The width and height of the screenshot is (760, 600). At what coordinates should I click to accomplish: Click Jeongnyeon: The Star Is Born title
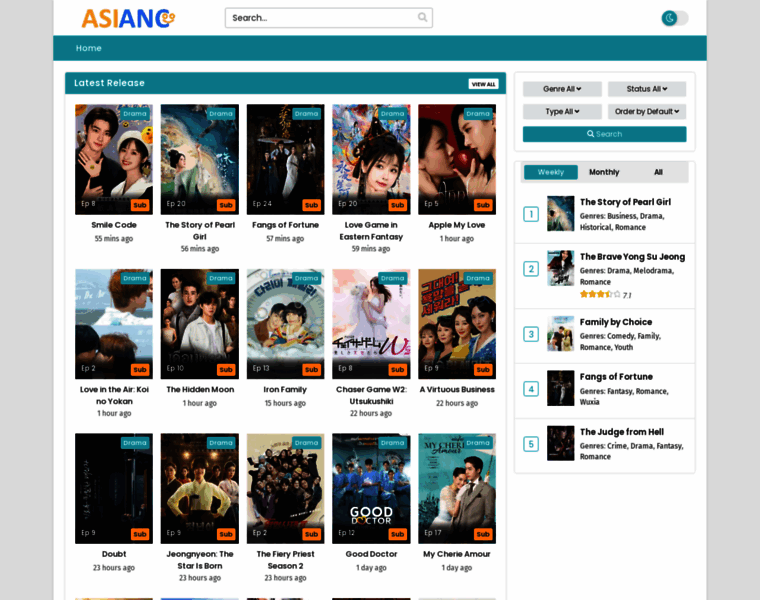point(200,560)
